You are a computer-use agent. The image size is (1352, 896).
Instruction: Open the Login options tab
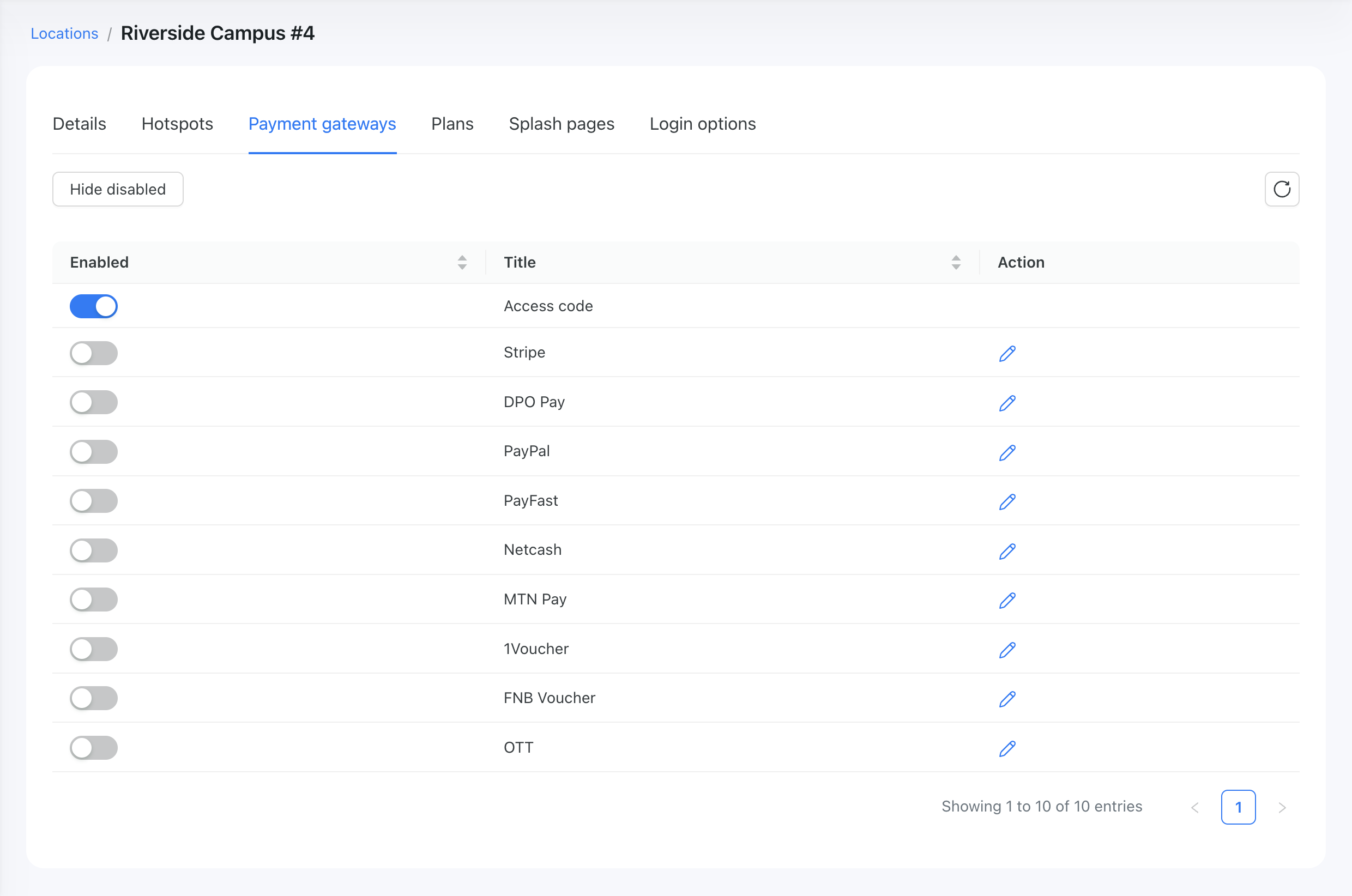pos(703,124)
